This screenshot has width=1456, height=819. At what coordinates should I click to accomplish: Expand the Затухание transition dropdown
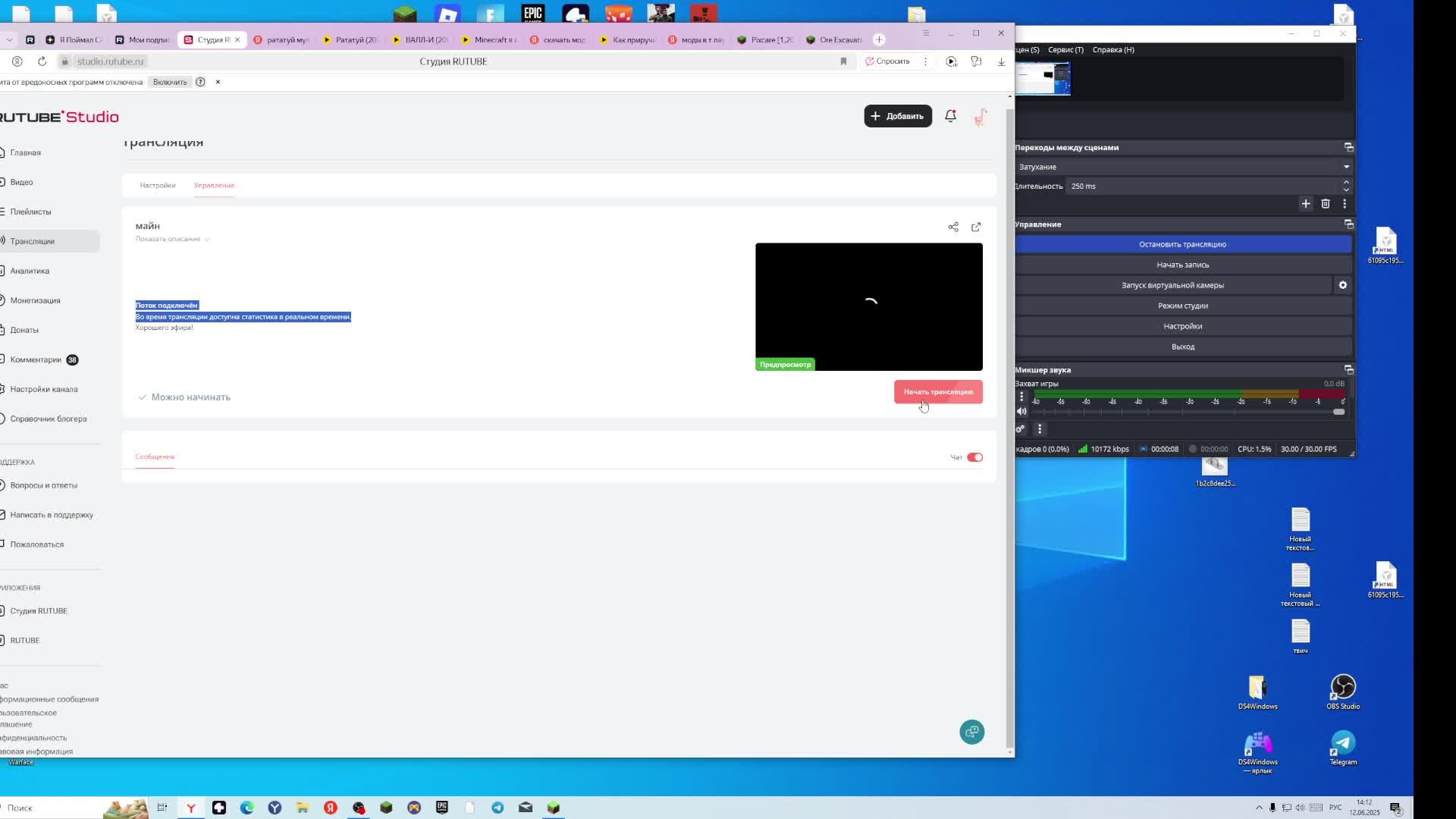(x=1346, y=167)
